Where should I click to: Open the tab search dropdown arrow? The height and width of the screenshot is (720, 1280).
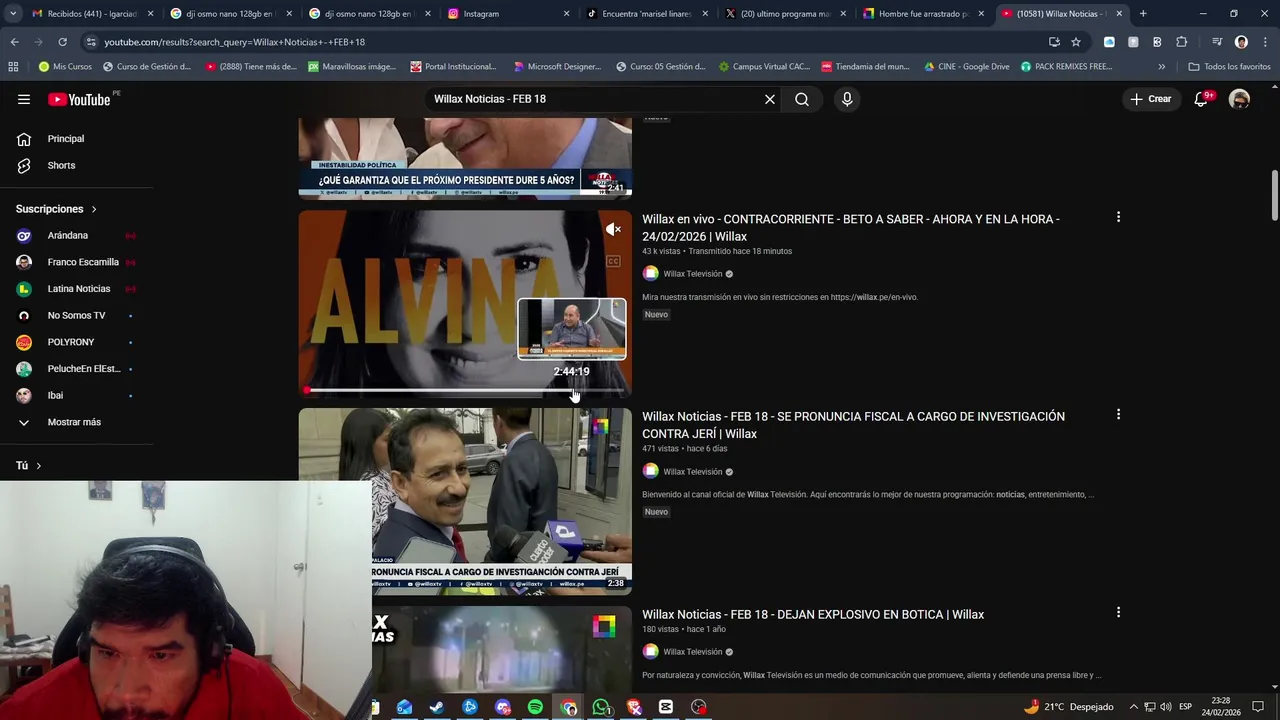click(12, 14)
